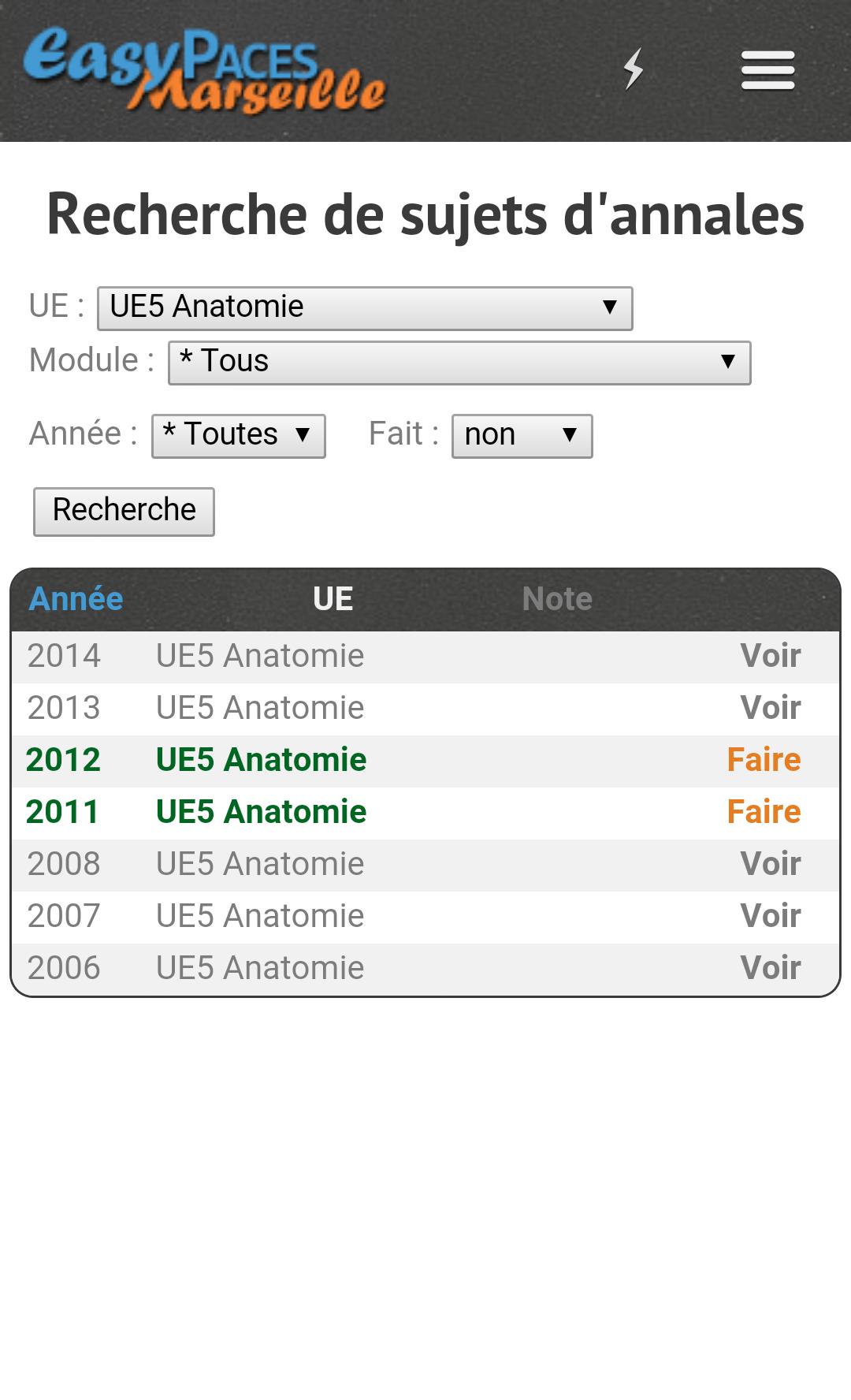
Task: Click Voir for the 2014 subject
Action: pyautogui.click(x=770, y=656)
